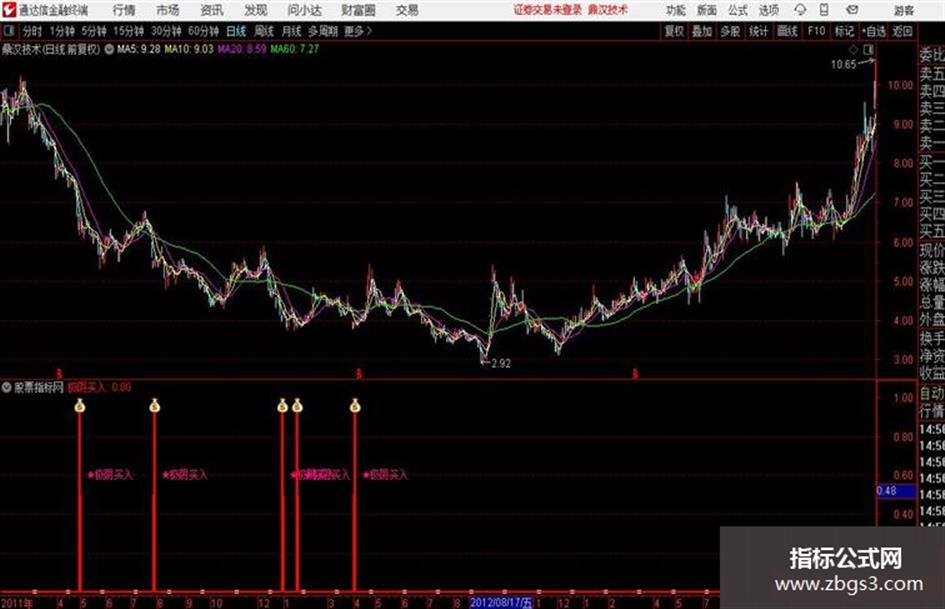
Task: Open the mail message icon
Action: 852,10
